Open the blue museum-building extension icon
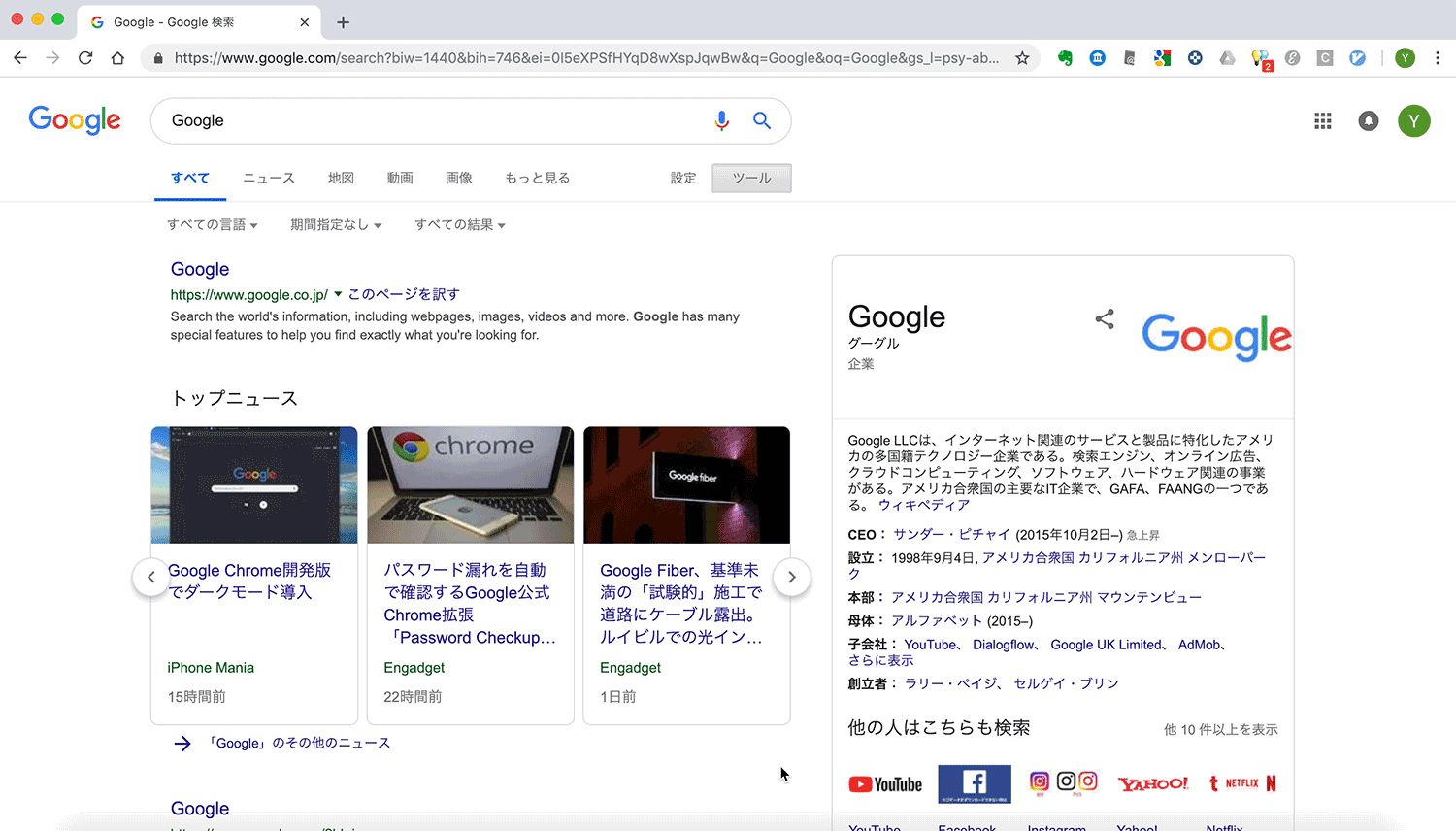 click(x=1098, y=58)
